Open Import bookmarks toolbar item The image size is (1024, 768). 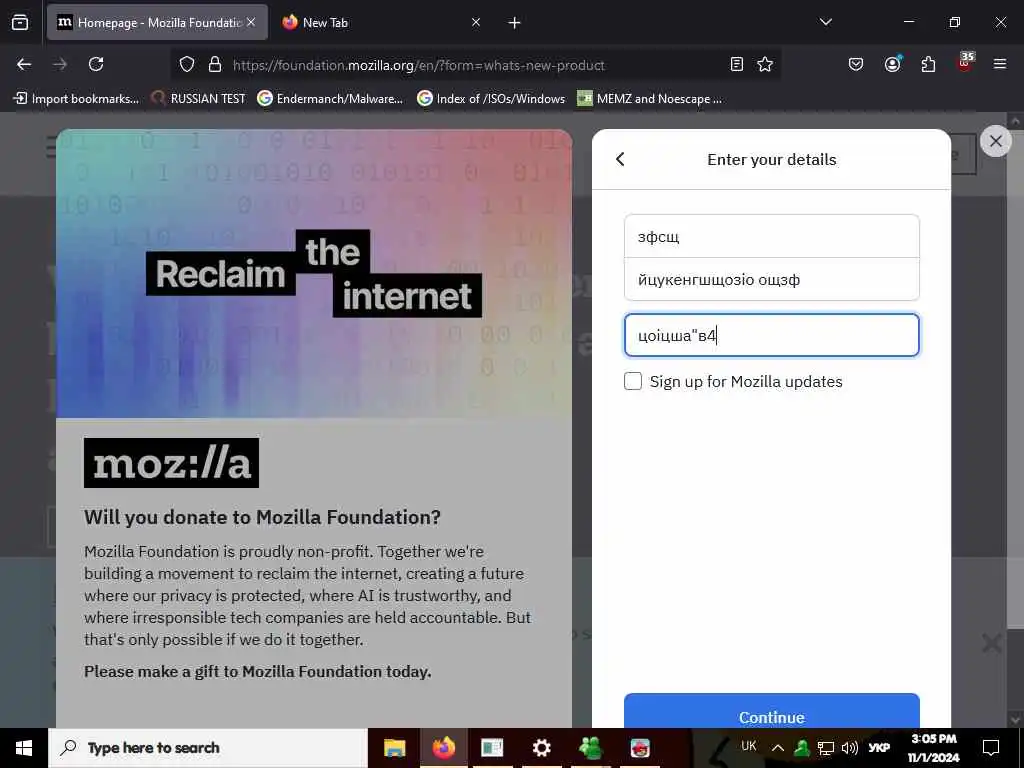[76, 99]
